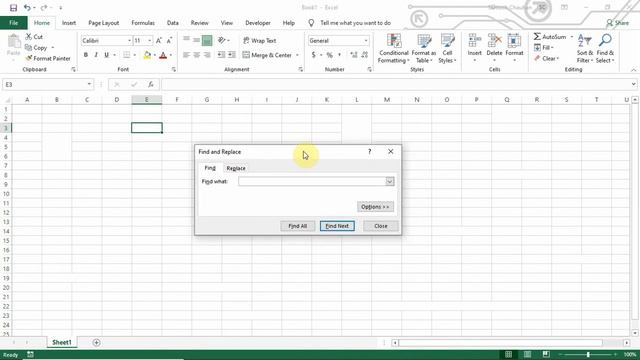This screenshot has height=360, width=640.
Task: Click the Save icon in quick access toolbar
Action: tap(13, 8)
